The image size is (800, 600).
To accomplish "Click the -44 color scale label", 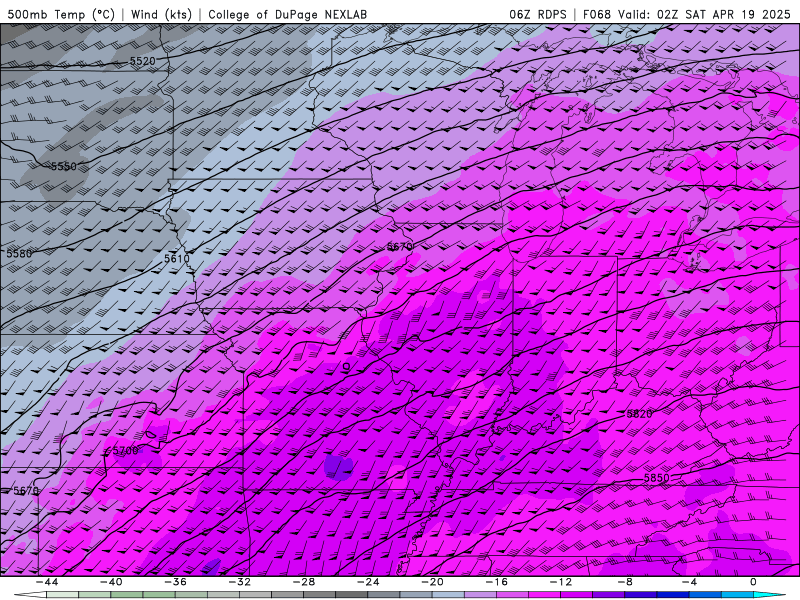I will (x=47, y=582).
